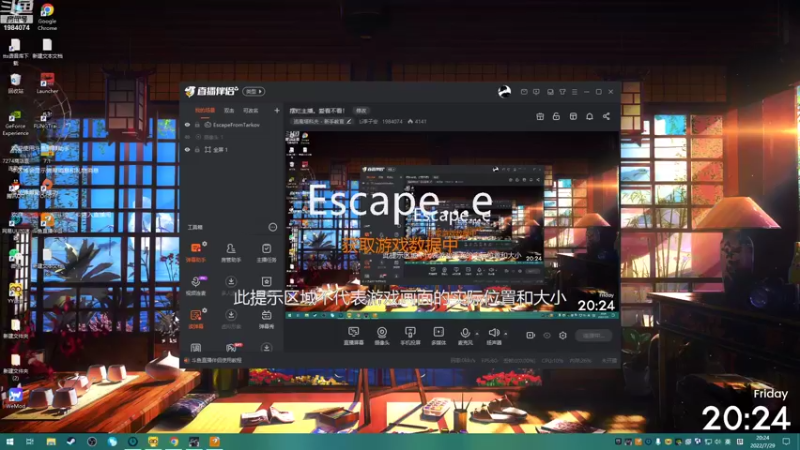The width and height of the screenshot is (800, 450).
Task: Click the grey start-stream button
Action: 594,335
